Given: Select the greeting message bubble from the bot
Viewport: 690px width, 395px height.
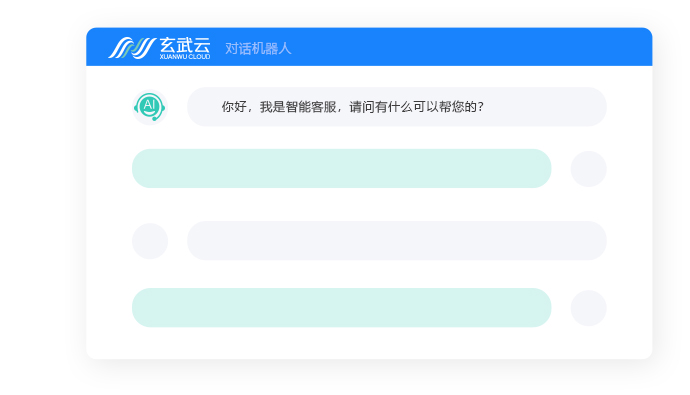Looking at the screenshot, I should click(397, 107).
